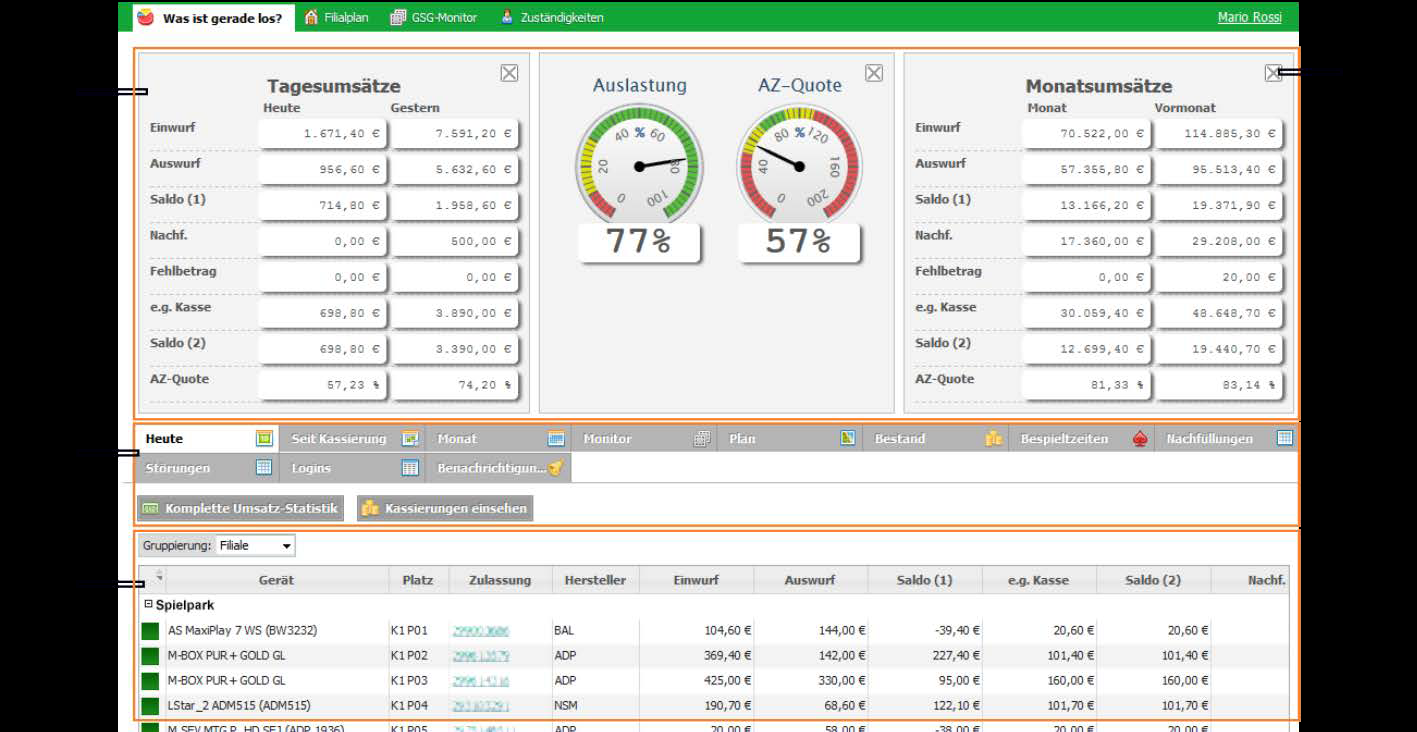Open Mario Rossi user link
Image resolution: width=1417 pixels, height=732 pixels.
[x=1249, y=17]
